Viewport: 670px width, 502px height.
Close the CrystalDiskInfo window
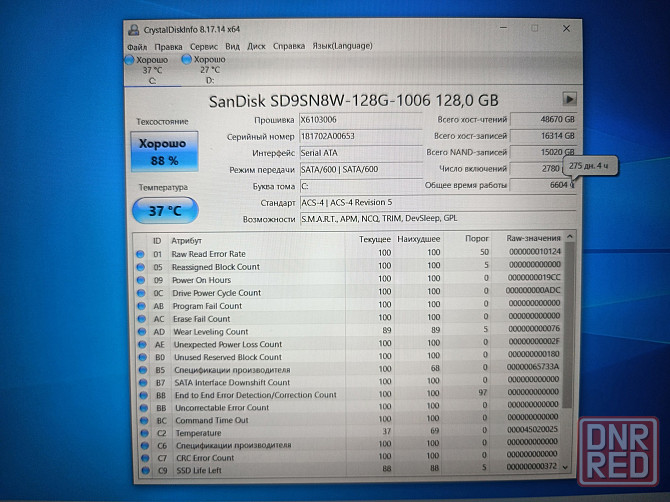coord(567,28)
